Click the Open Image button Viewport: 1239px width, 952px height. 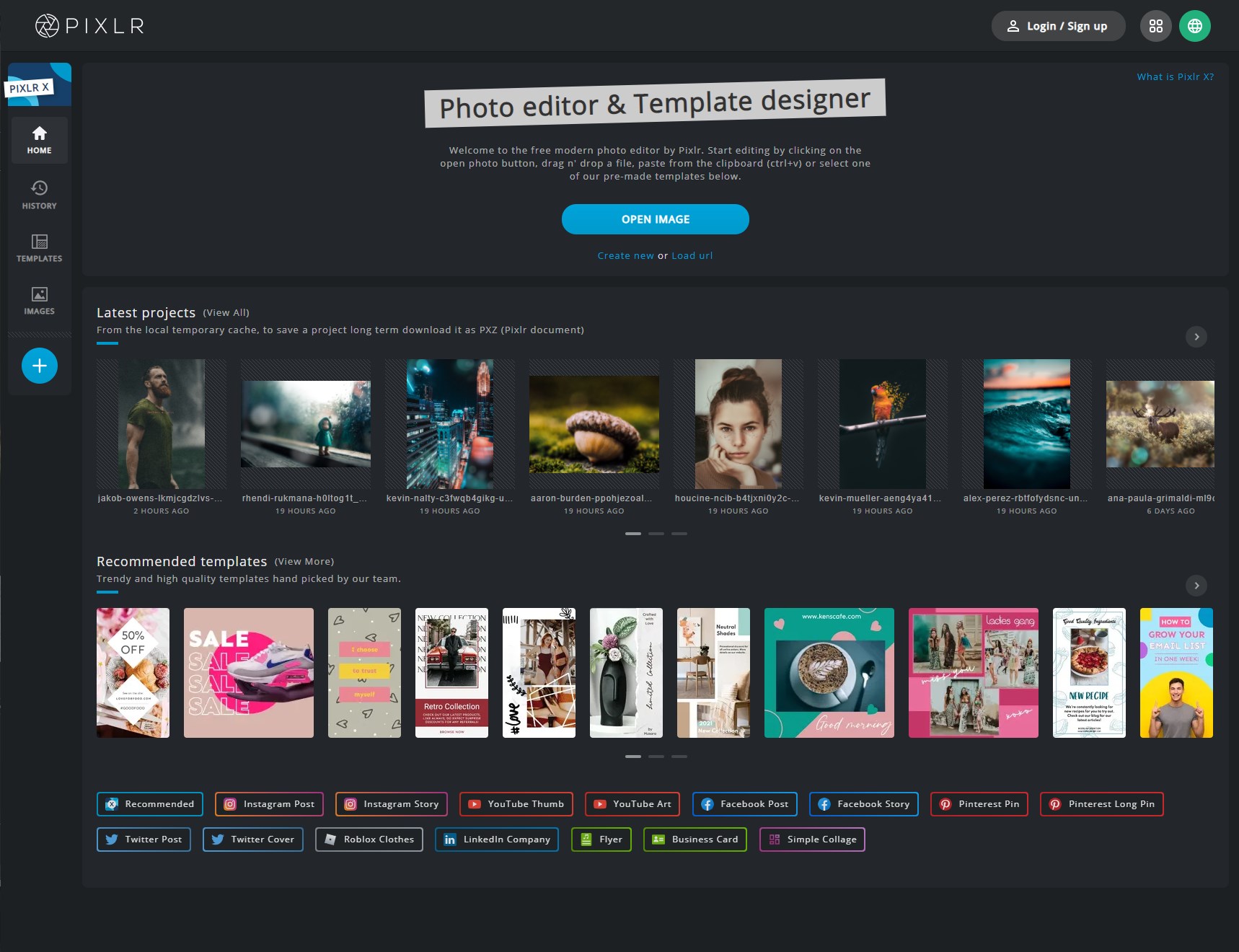tap(656, 219)
